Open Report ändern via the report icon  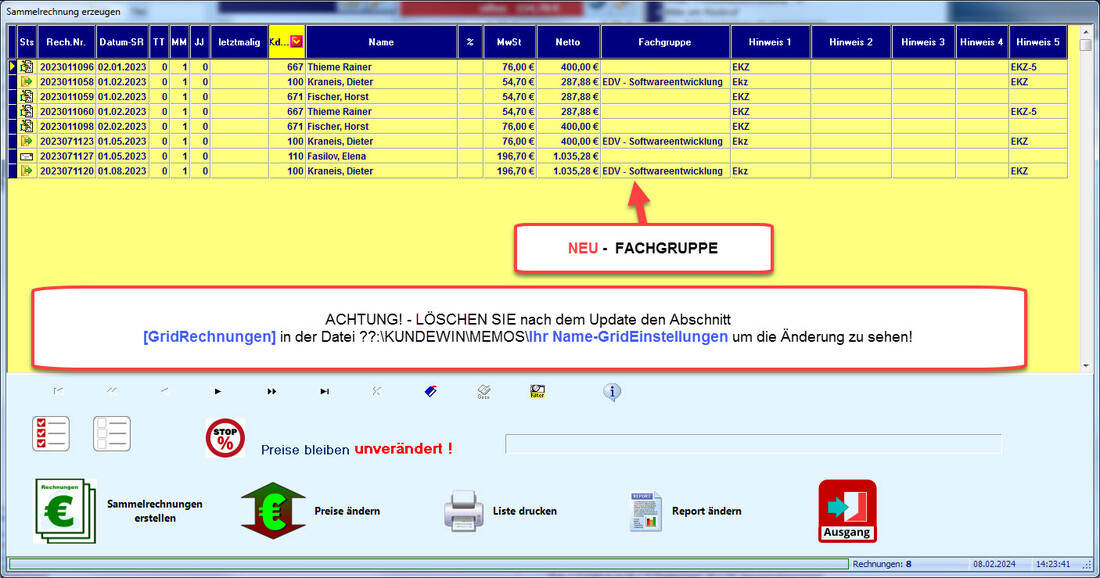[x=645, y=511]
